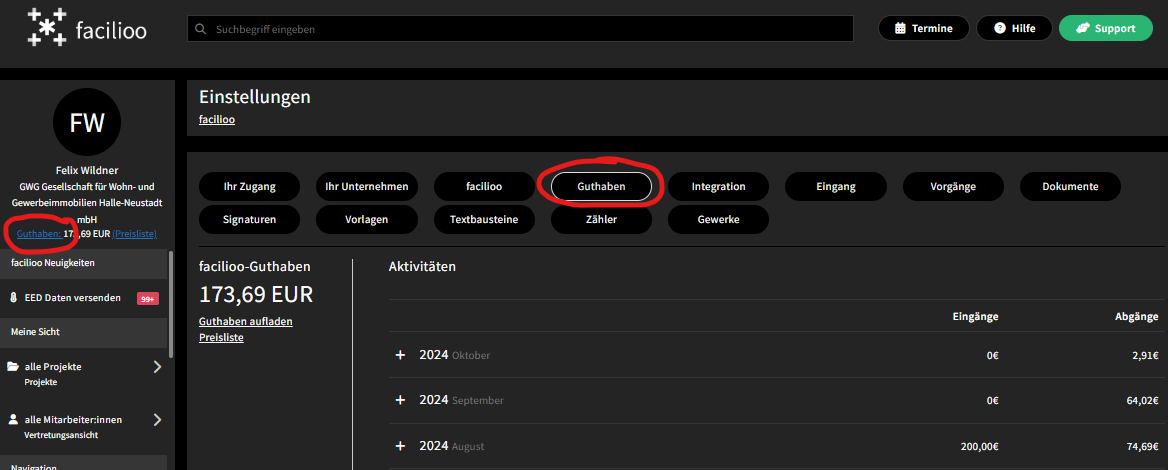
Task: Click the EED Daten thermometer icon
Action: pyautogui.click(x=13, y=298)
